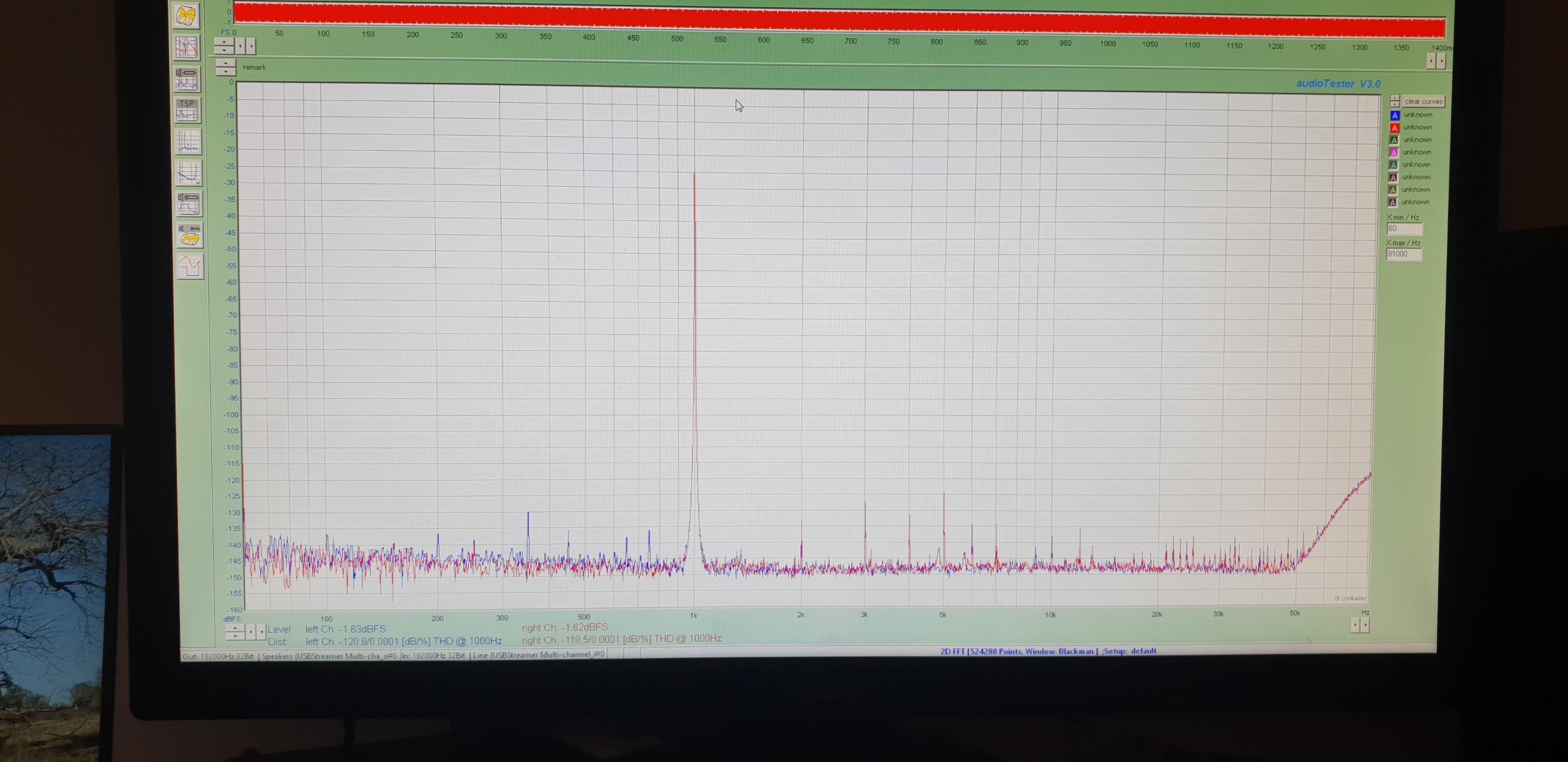Click the waveform right arrow near FS

point(251,46)
